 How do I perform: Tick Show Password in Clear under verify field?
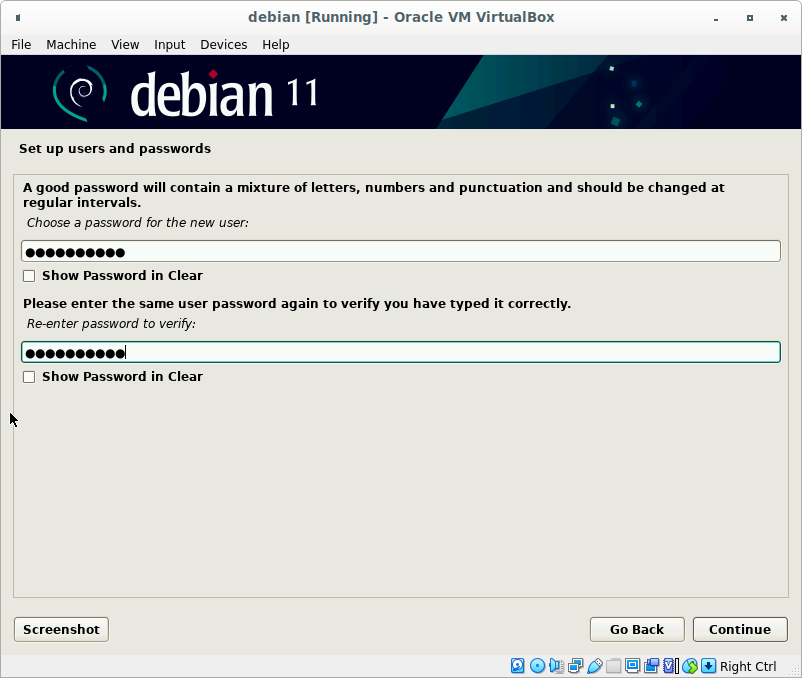29,377
